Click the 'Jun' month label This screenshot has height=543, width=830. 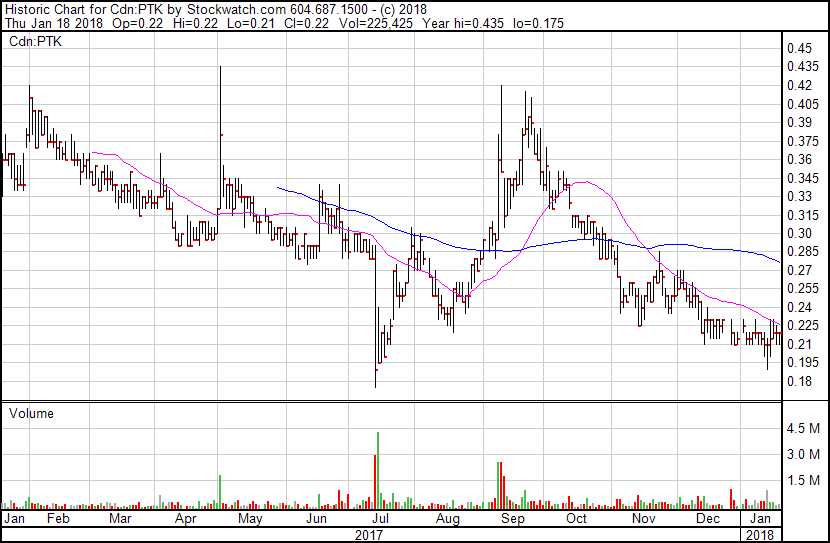[316, 518]
